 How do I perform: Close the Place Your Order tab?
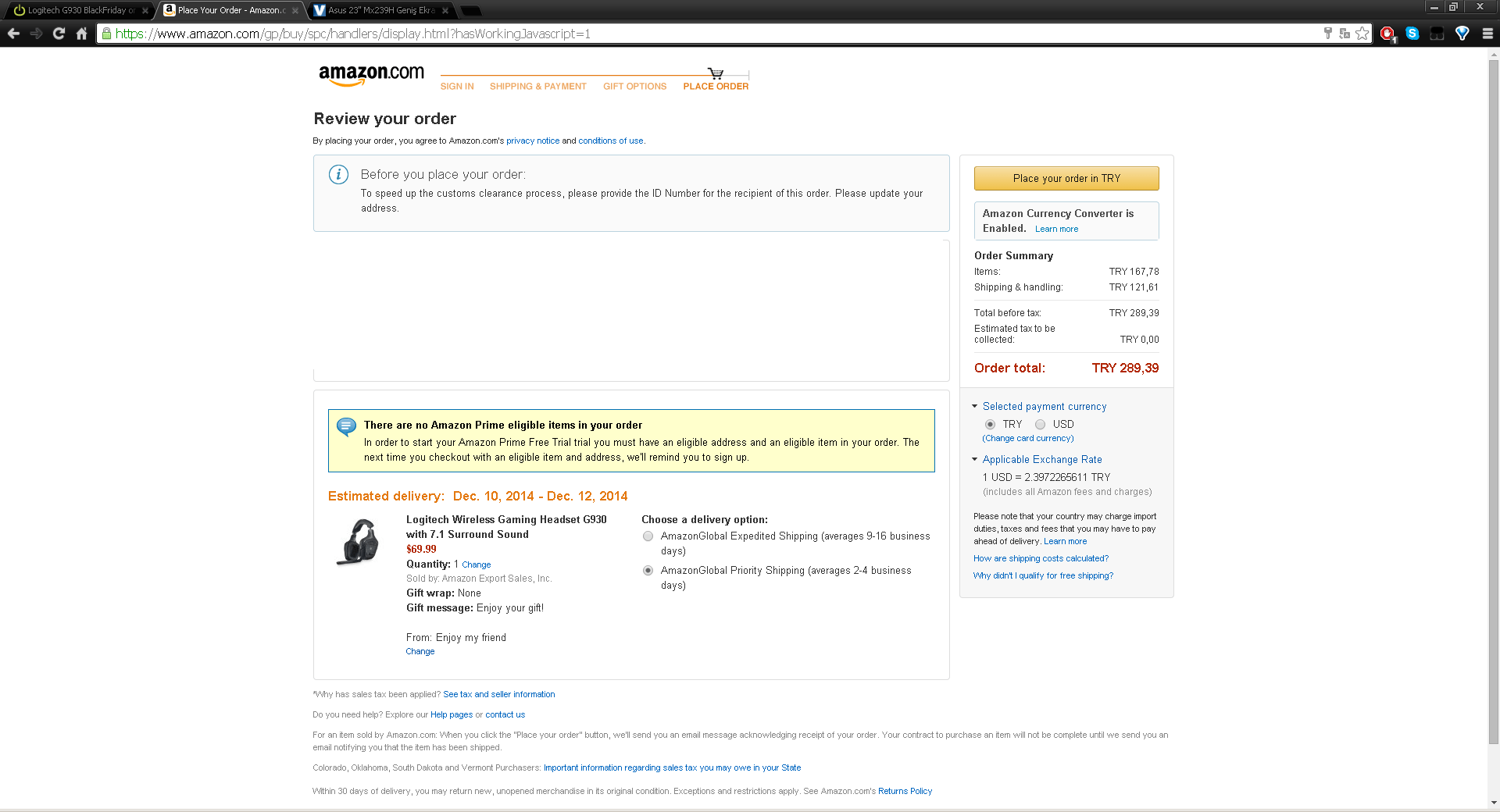pos(295,11)
